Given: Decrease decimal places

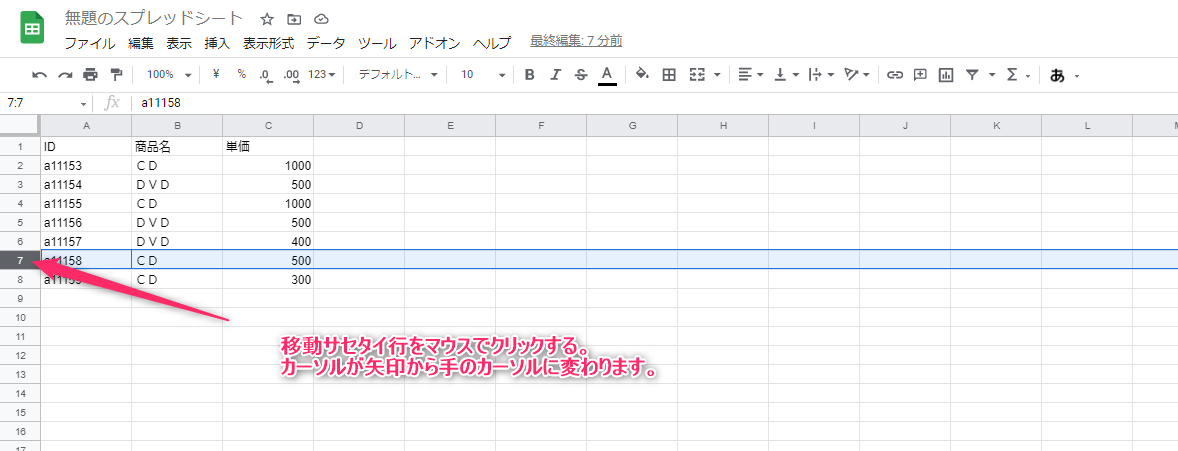Looking at the screenshot, I should click(265, 74).
